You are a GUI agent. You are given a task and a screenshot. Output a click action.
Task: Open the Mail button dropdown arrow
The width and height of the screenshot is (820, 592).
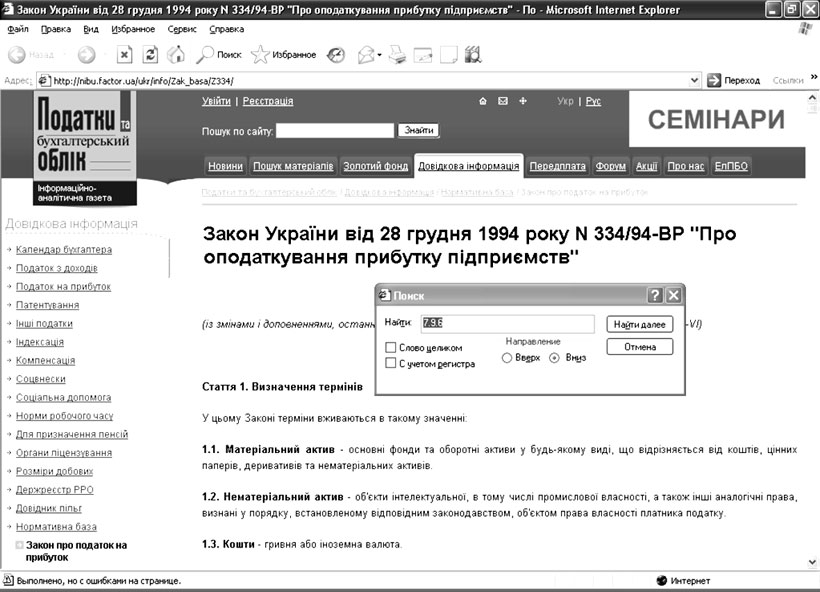coord(380,55)
